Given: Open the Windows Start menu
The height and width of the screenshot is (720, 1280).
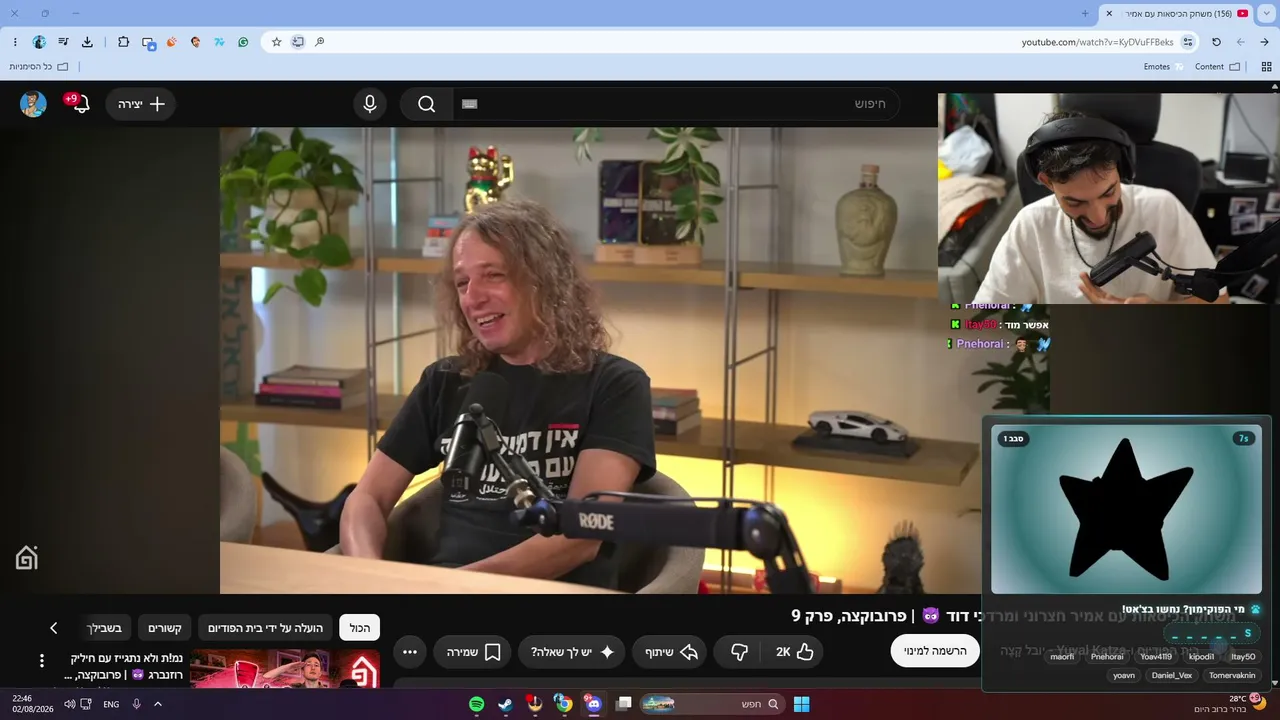Looking at the screenshot, I should click(x=801, y=704).
